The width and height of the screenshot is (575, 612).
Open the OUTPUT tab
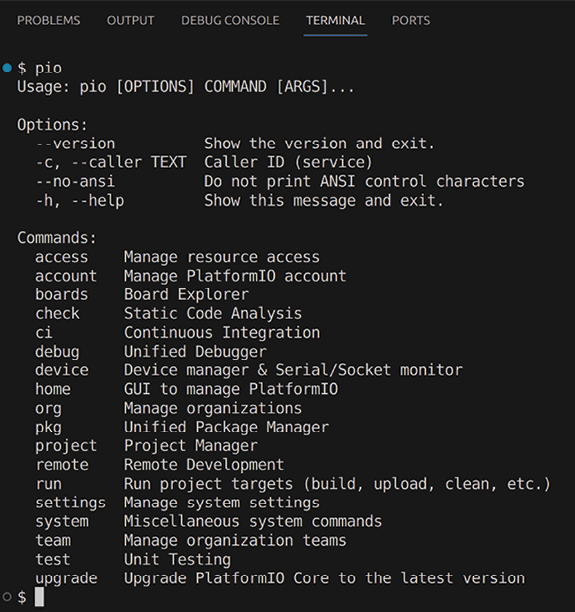130,20
